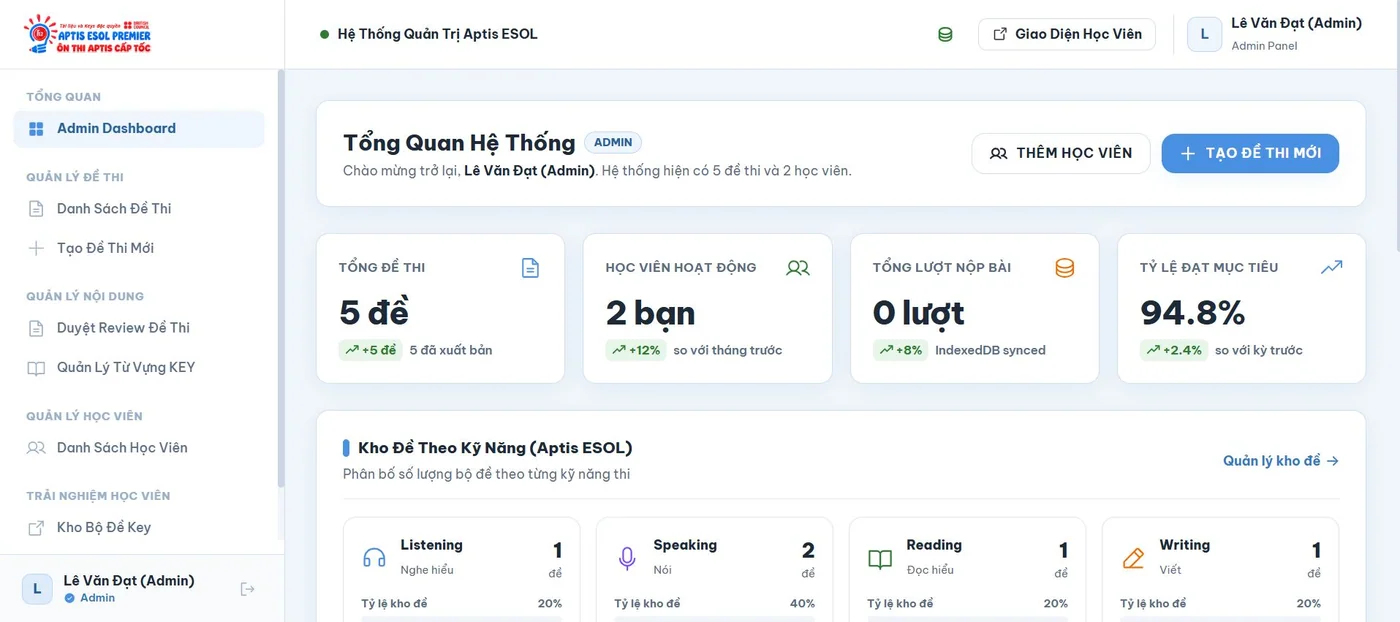The image size is (1400, 622).
Task: Open Giao Diện Học Viên student interface
Action: coord(1067,34)
